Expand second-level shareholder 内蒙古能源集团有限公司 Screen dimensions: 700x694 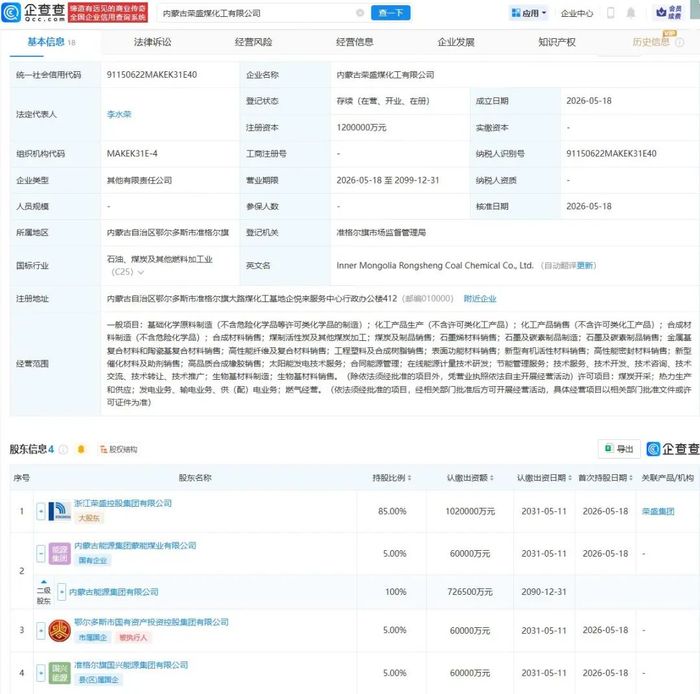(x=62, y=592)
